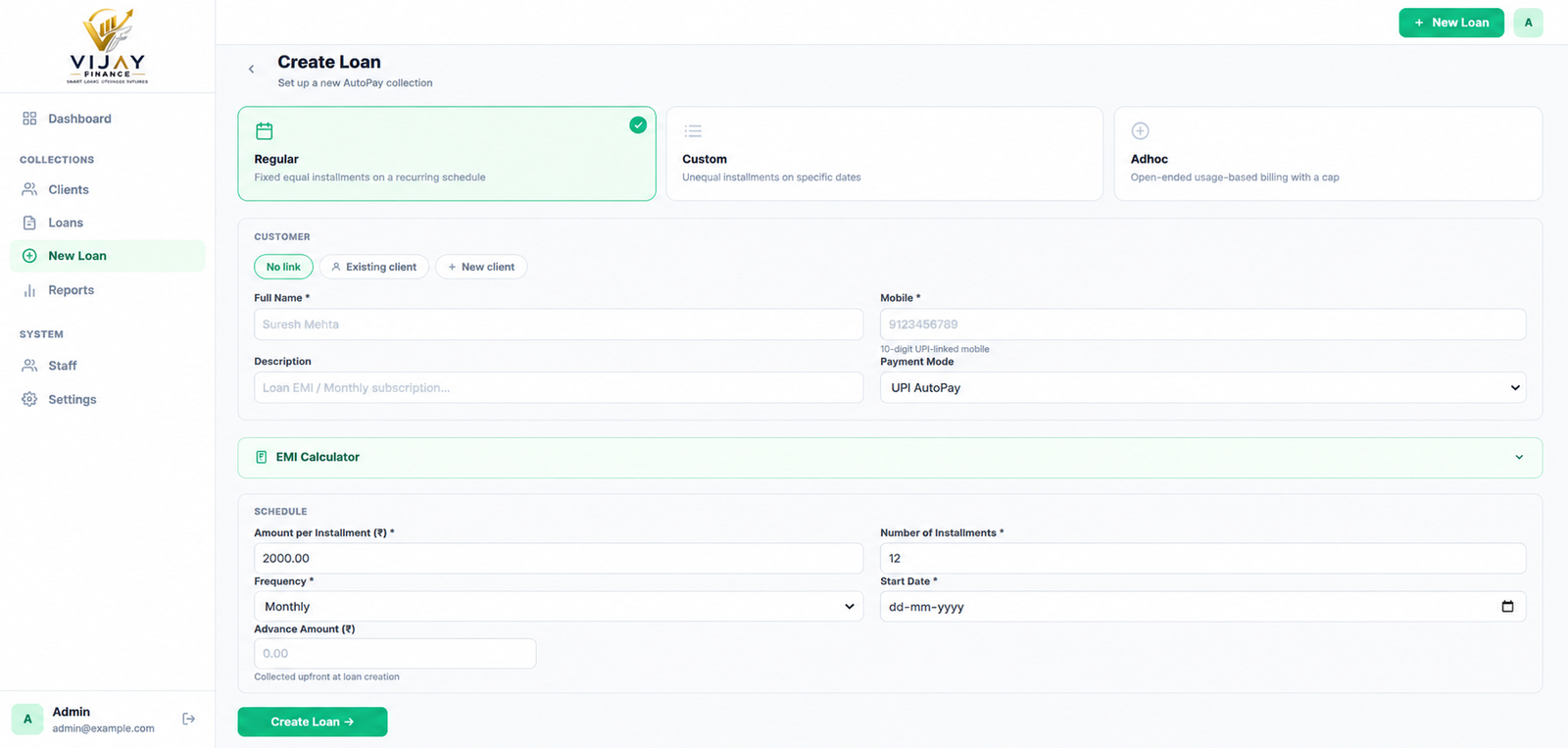Click the Dashboard grid icon
The width and height of the screenshot is (1568, 748).
(29, 119)
